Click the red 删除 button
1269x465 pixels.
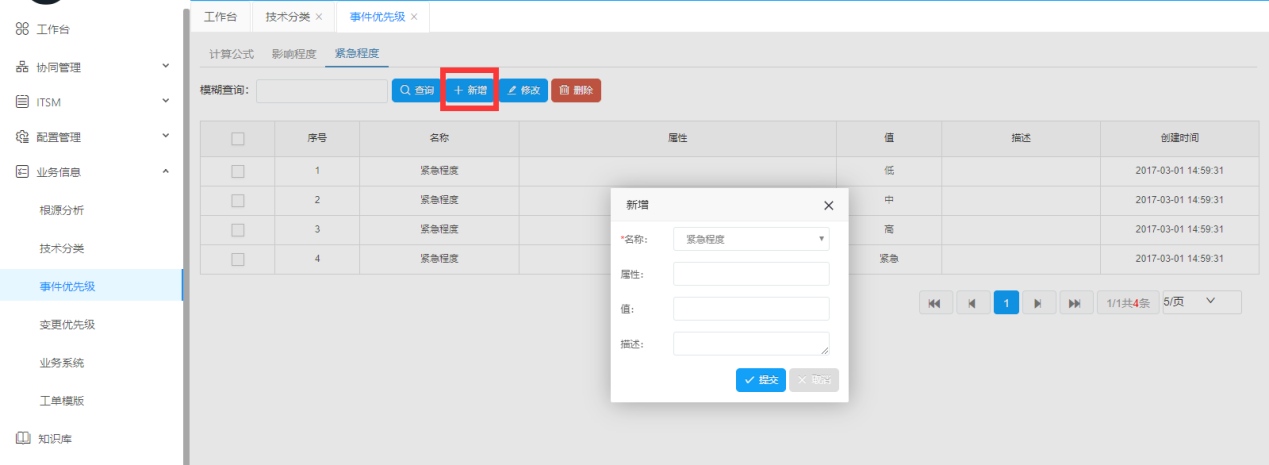[x=576, y=91]
